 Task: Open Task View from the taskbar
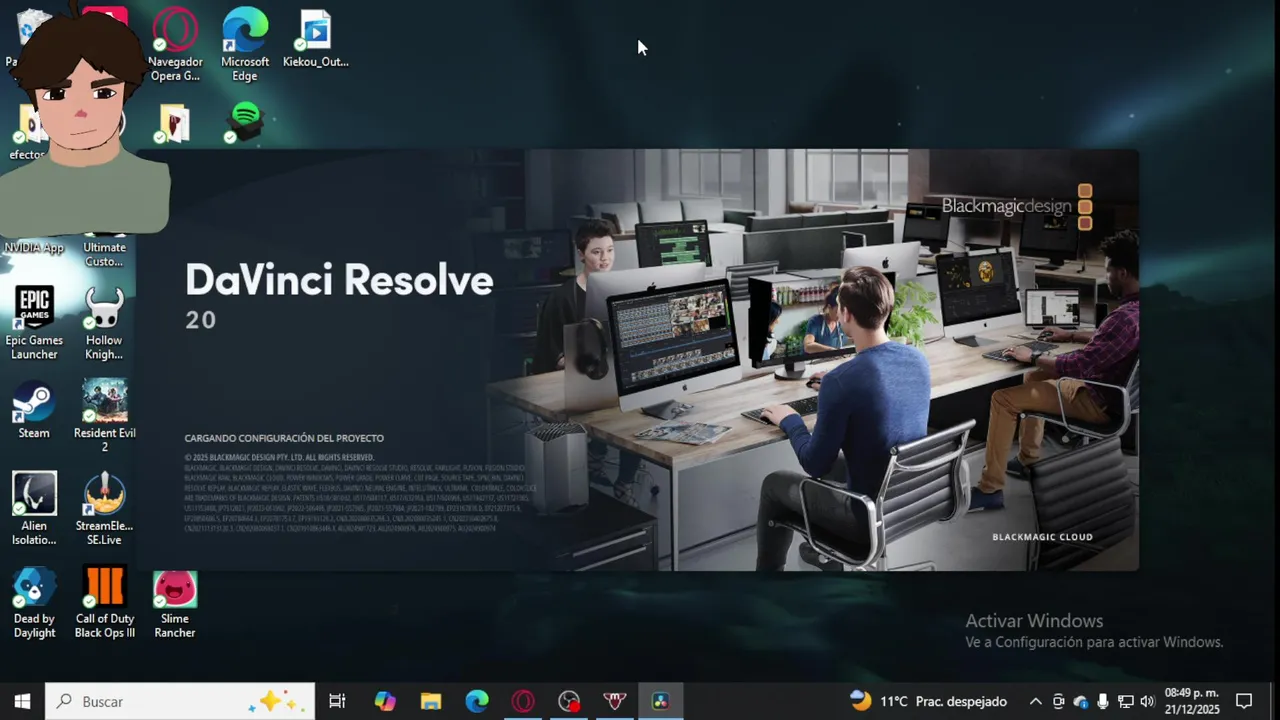(337, 701)
